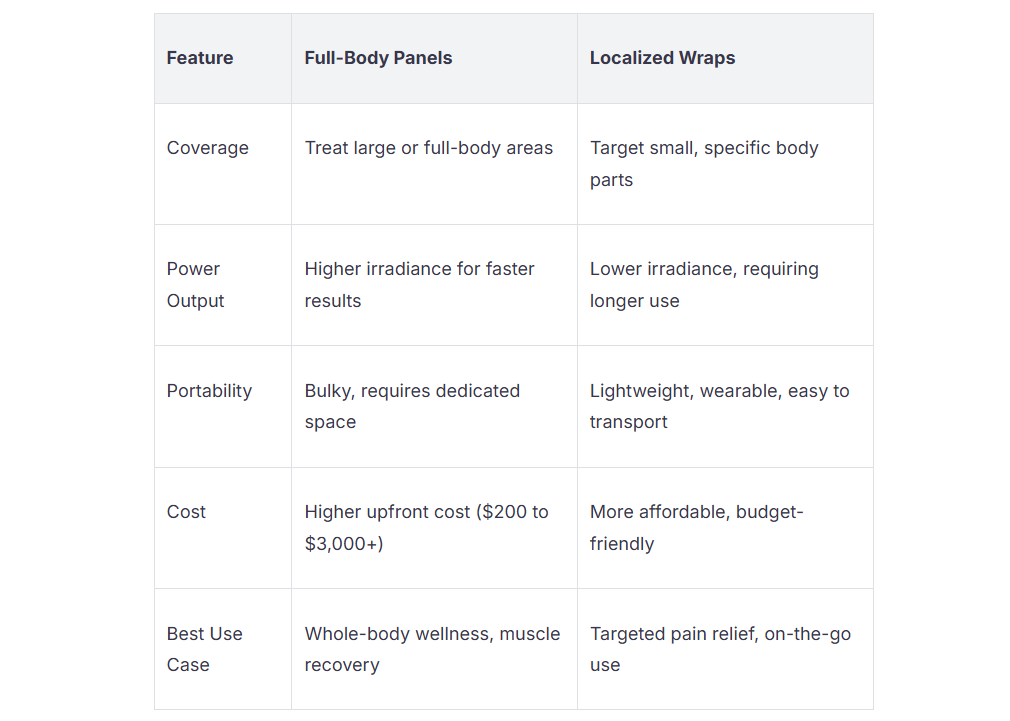Click the Full-Body Panels column header
This screenshot has height=721, width=1010.
378,58
